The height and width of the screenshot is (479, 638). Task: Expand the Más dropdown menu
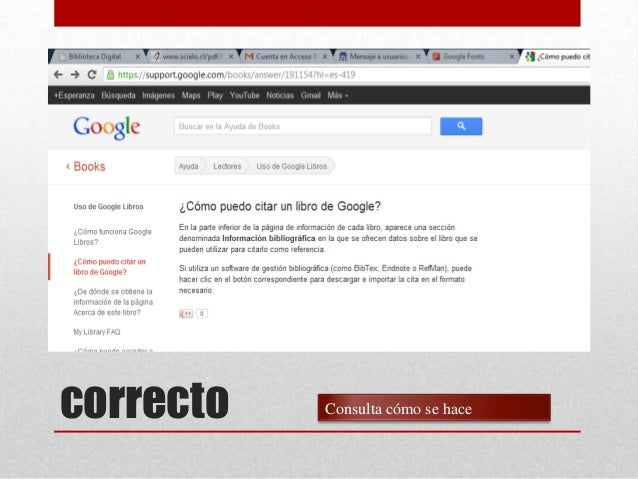click(338, 96)
